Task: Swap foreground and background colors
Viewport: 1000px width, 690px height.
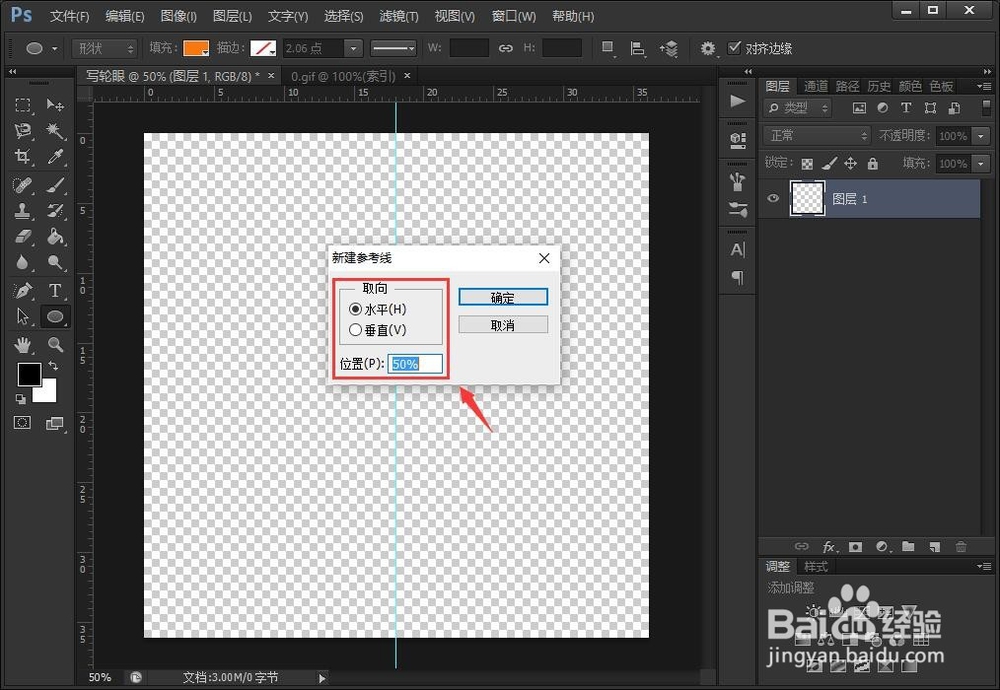Action: (54, 366)
